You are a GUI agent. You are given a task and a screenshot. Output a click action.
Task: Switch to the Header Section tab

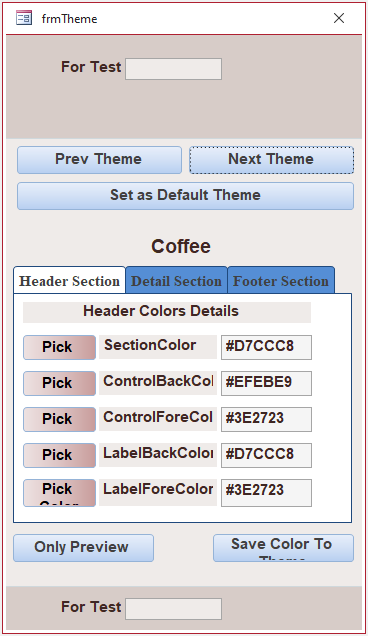coord(69,280)
